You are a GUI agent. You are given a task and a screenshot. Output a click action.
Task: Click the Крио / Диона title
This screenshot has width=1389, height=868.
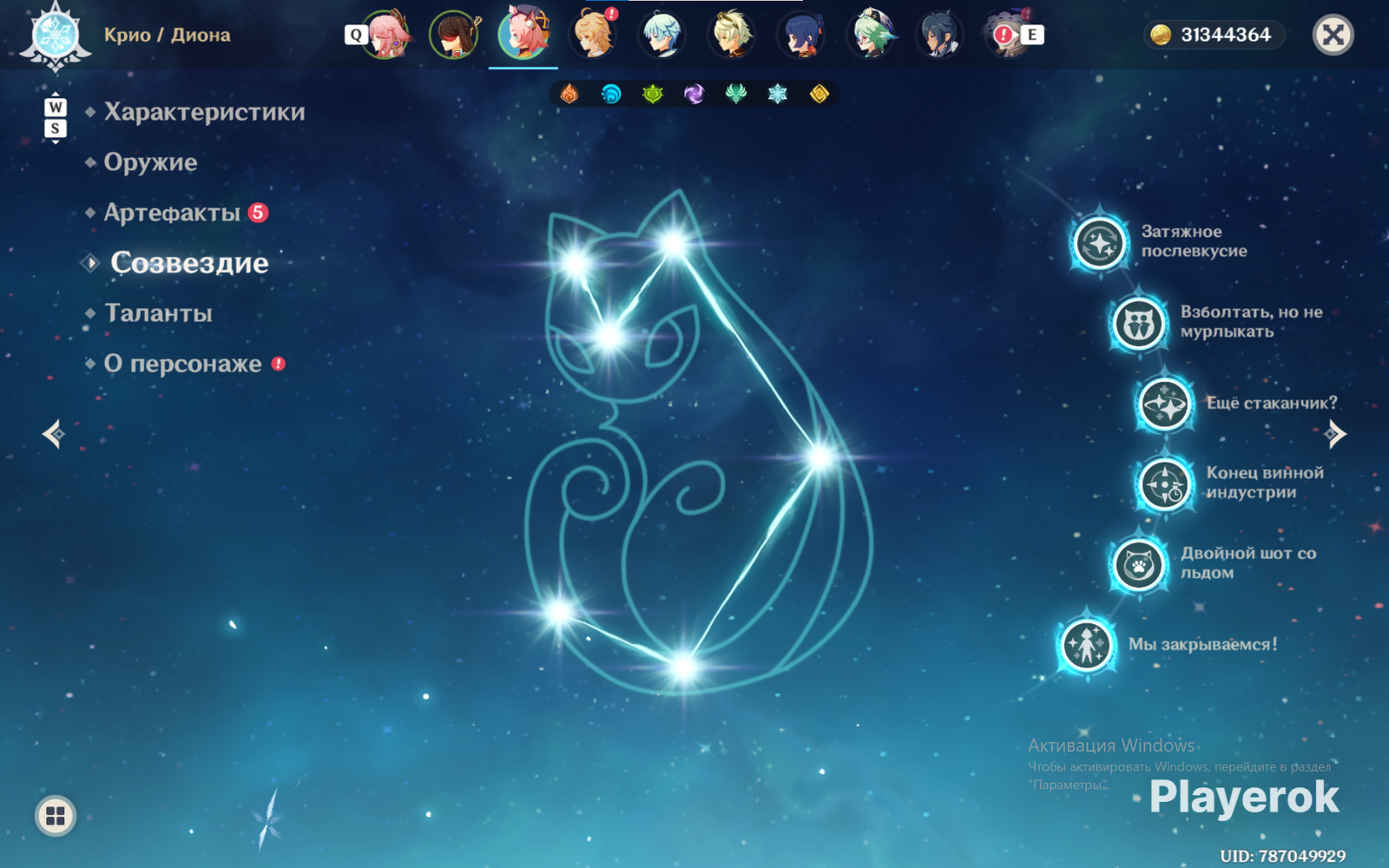(168, 35)
